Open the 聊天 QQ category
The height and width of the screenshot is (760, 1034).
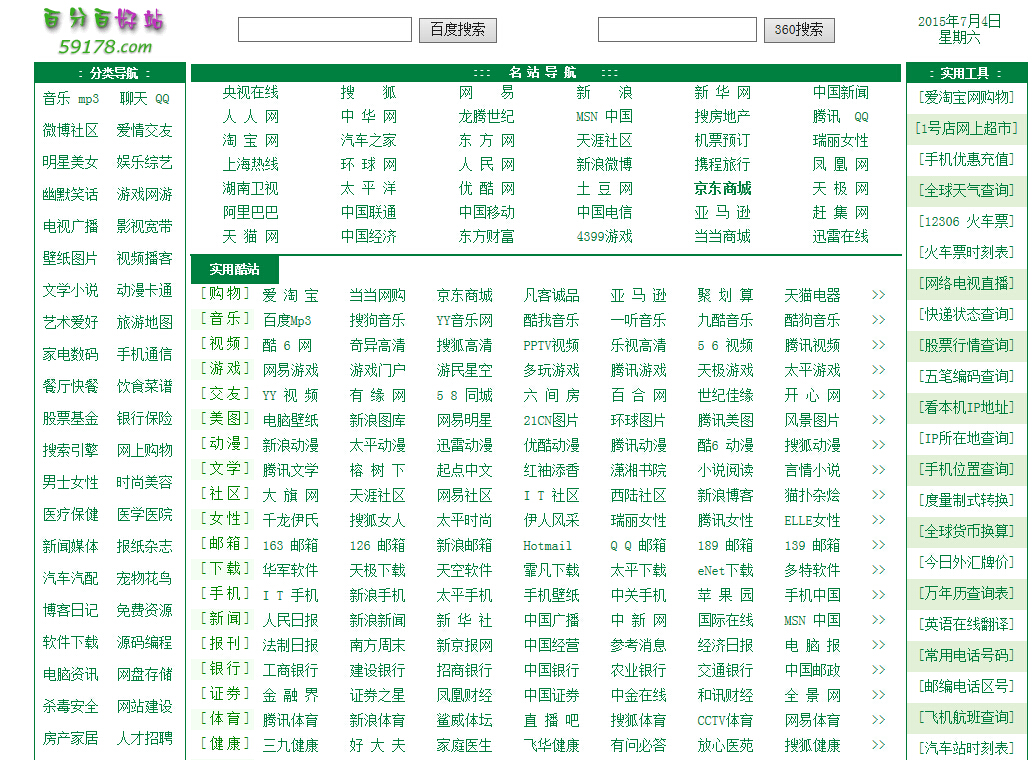pyautogui.click(x=144, y=99)
